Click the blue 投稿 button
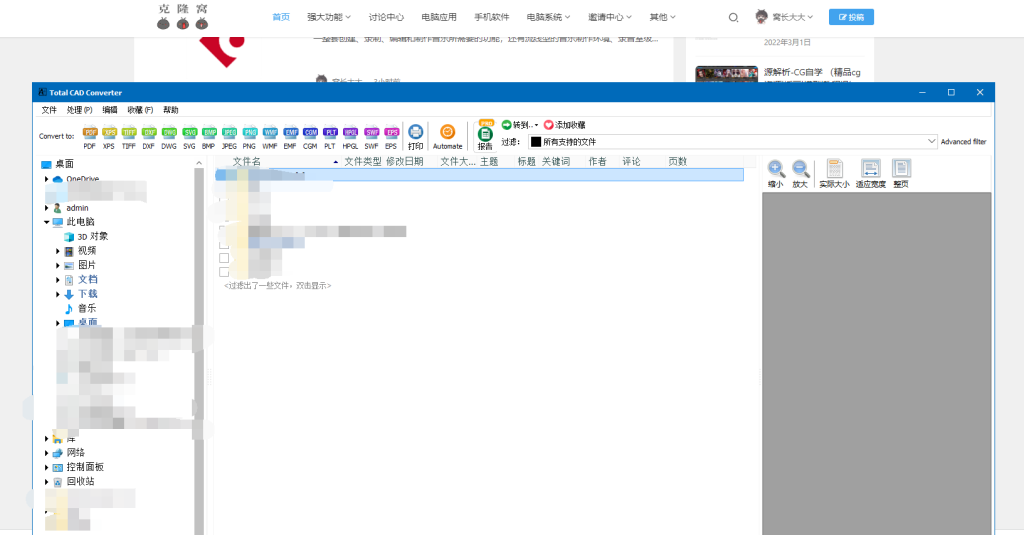Viewport: 1024px width, 535px height. (851, 17)
